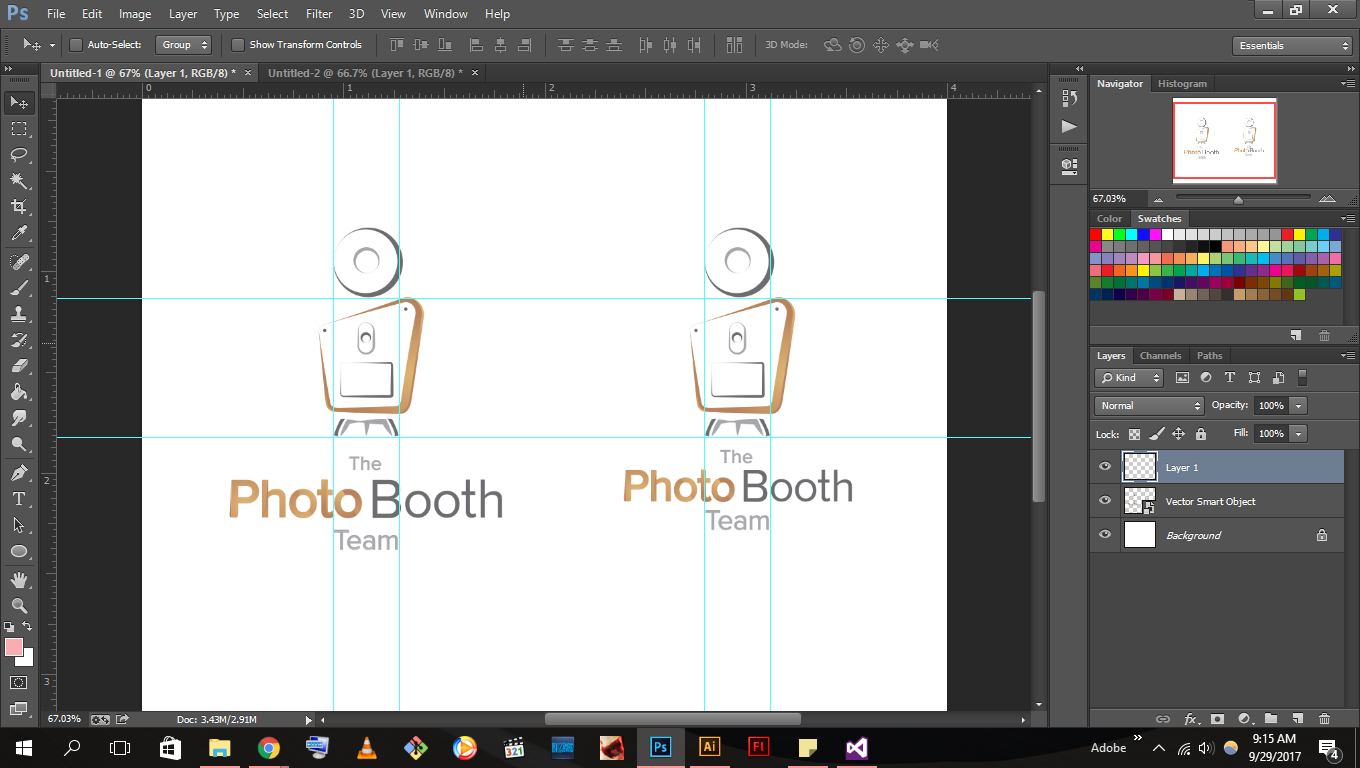
Task: Click the Lock all button for layers
Action: (x=1200, y=434)
